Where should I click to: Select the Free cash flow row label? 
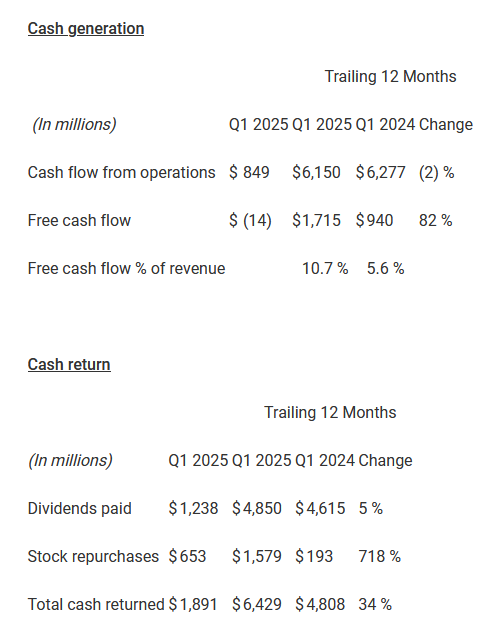point(79,220)
